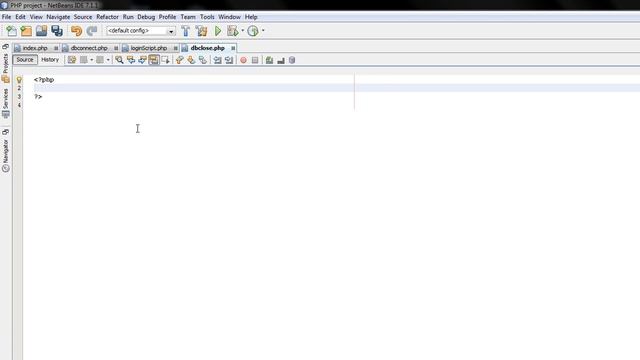Open the Edit menu
640x360 pixels.
20,17
